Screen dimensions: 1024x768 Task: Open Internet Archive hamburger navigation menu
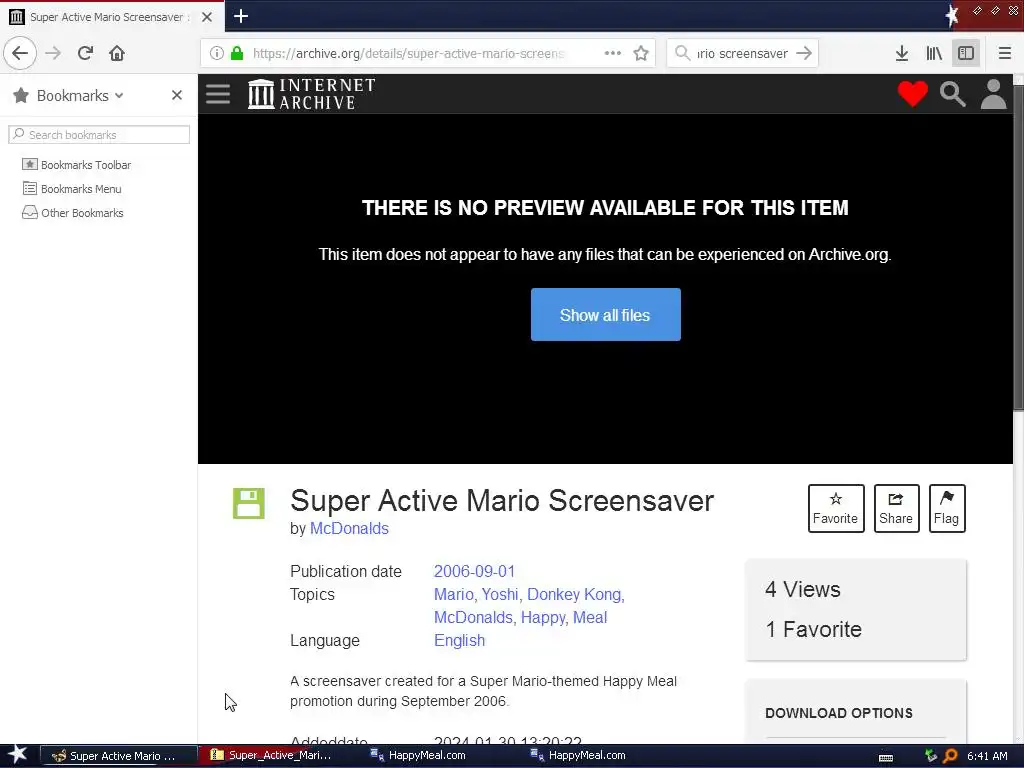(218, 94)
